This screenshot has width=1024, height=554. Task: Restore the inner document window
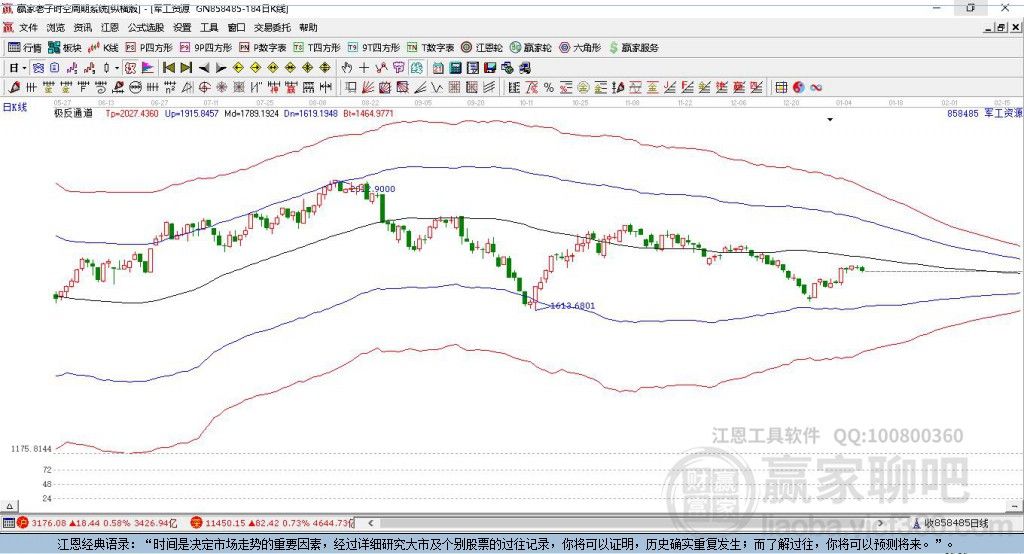(x=1002, y=27)
